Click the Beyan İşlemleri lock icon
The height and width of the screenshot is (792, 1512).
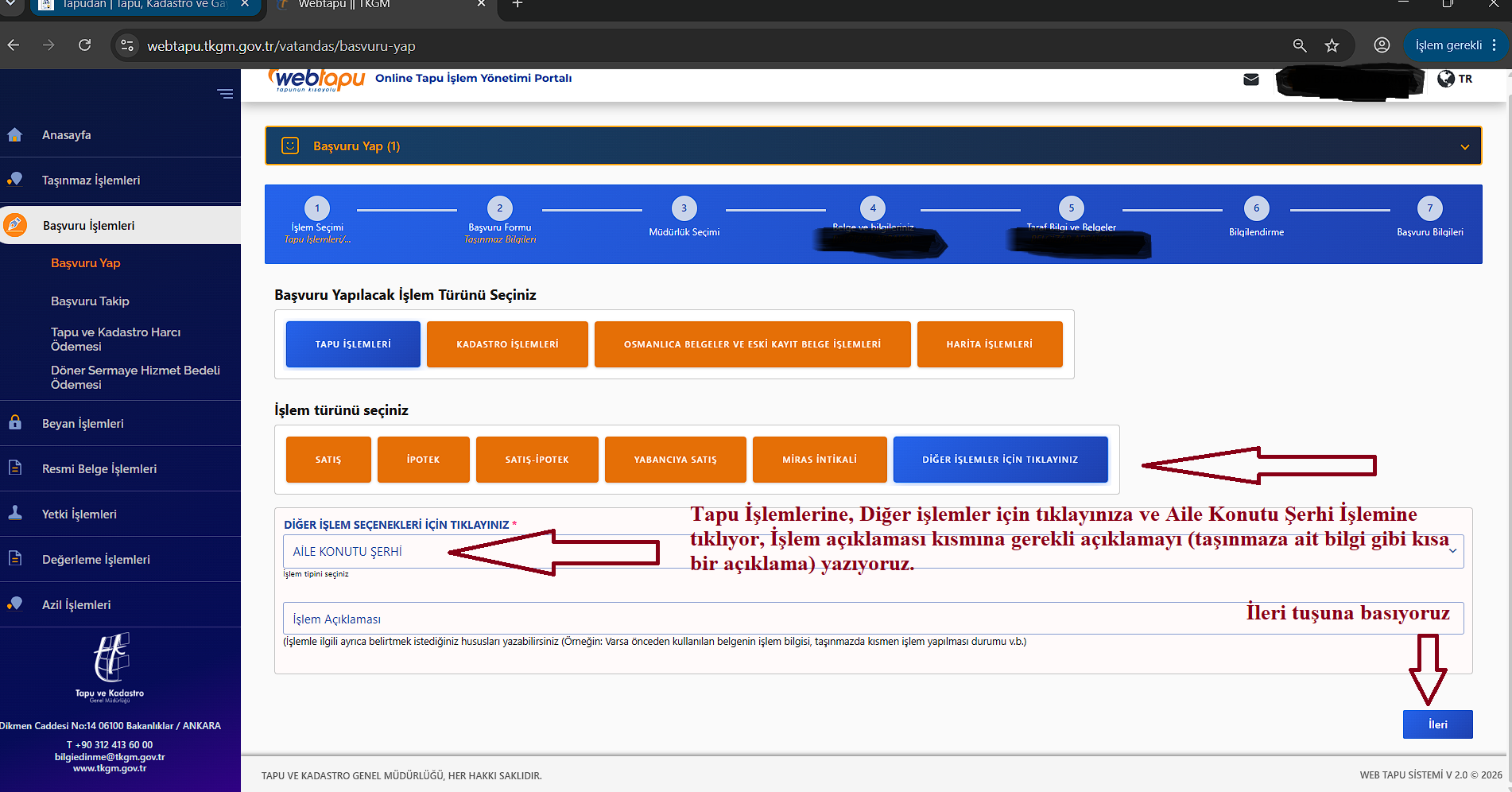[15, 423]
